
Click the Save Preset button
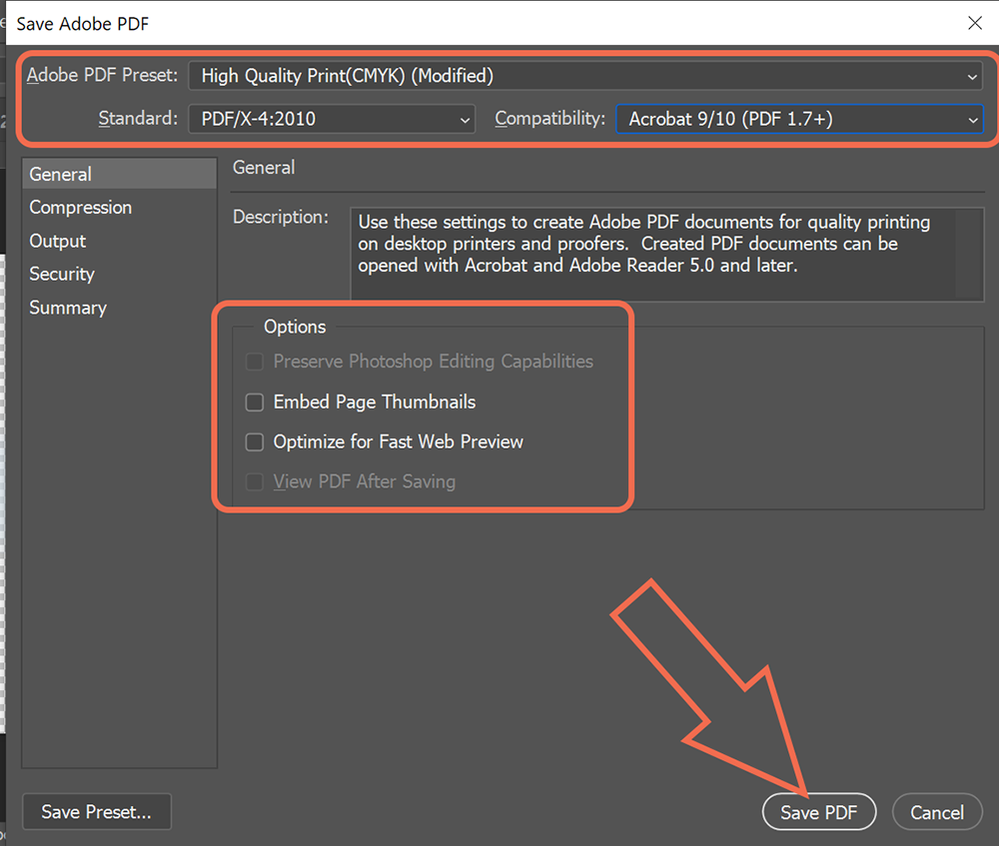pos(97,812)
